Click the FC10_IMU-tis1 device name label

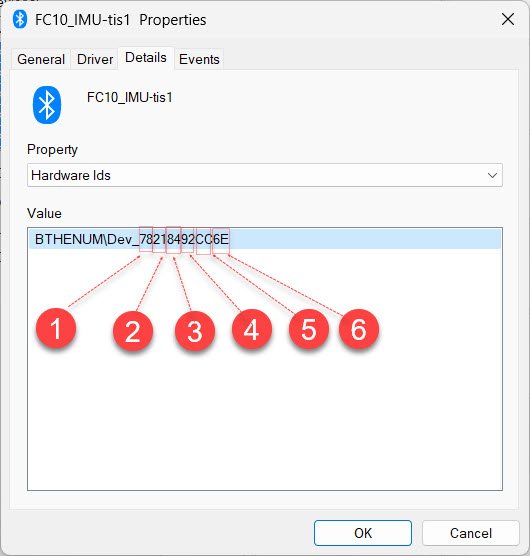(130, 98)
